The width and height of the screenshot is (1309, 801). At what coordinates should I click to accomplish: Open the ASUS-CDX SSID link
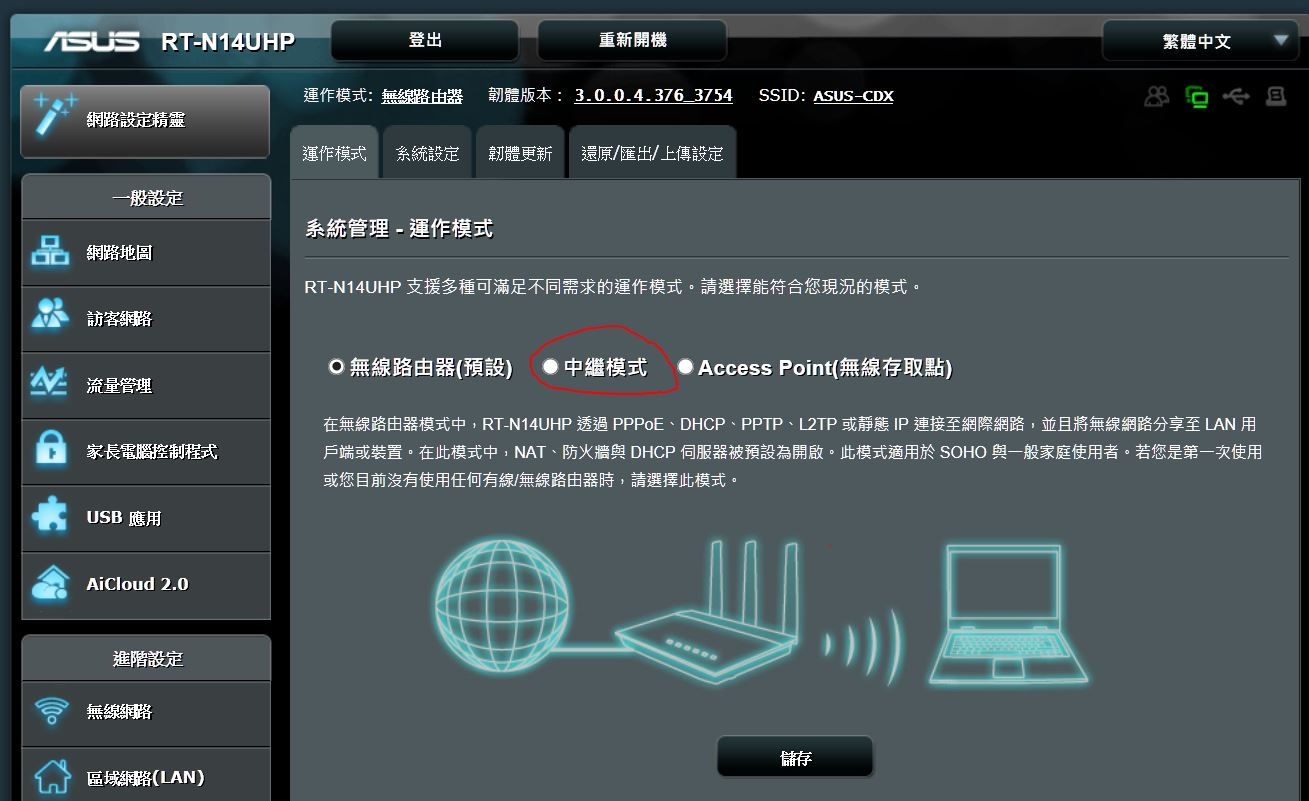[853, 96]
